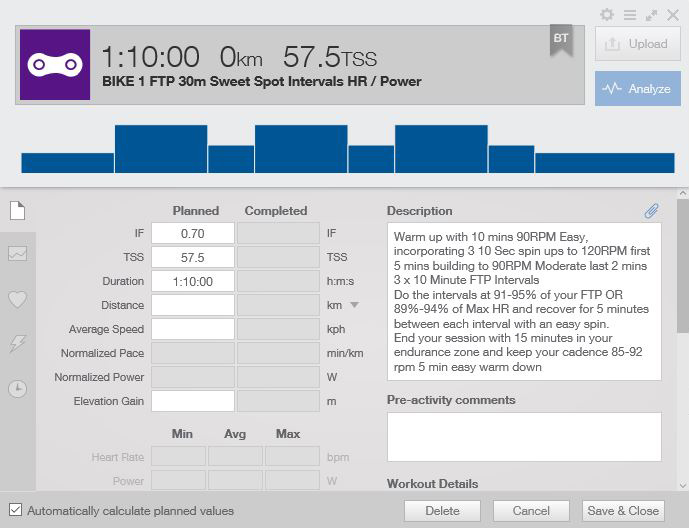Image resolution: width=689 pixels, height=528 pixels.
Task: Click the completed TSS field
Action: pyautogui.click(x=278, y=257)
